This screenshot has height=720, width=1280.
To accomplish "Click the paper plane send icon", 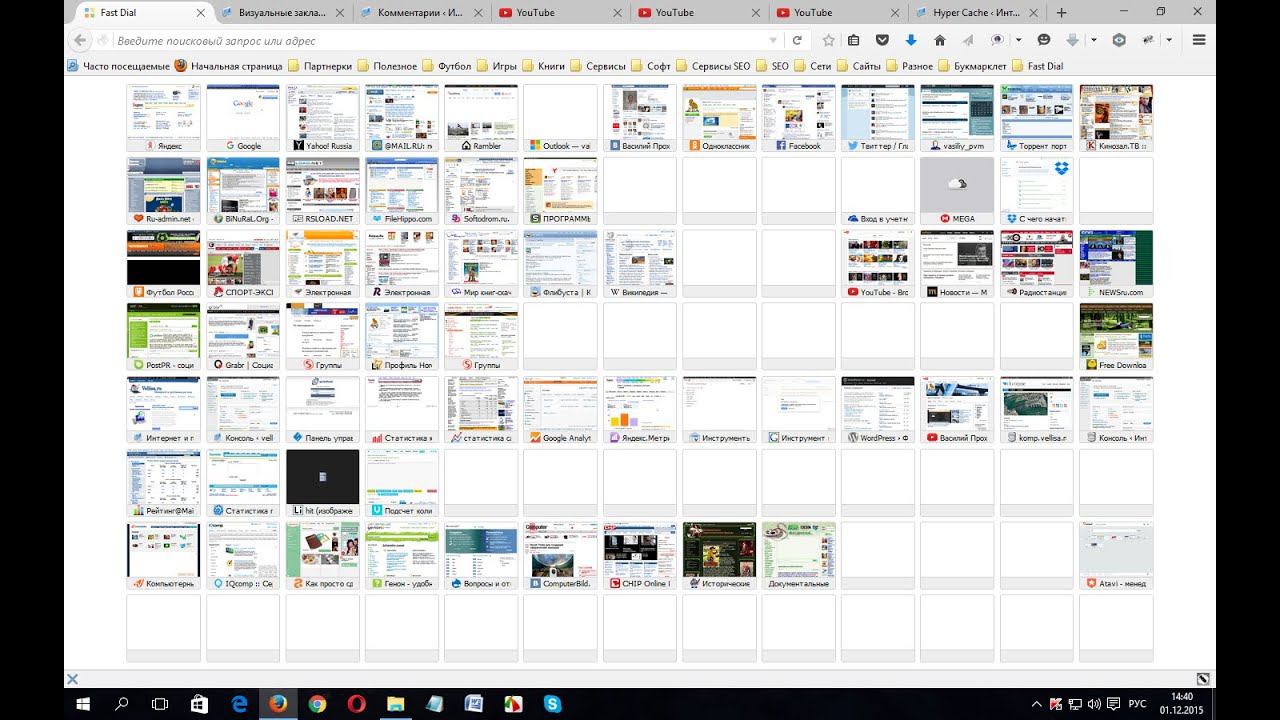I will pos(967,41).
